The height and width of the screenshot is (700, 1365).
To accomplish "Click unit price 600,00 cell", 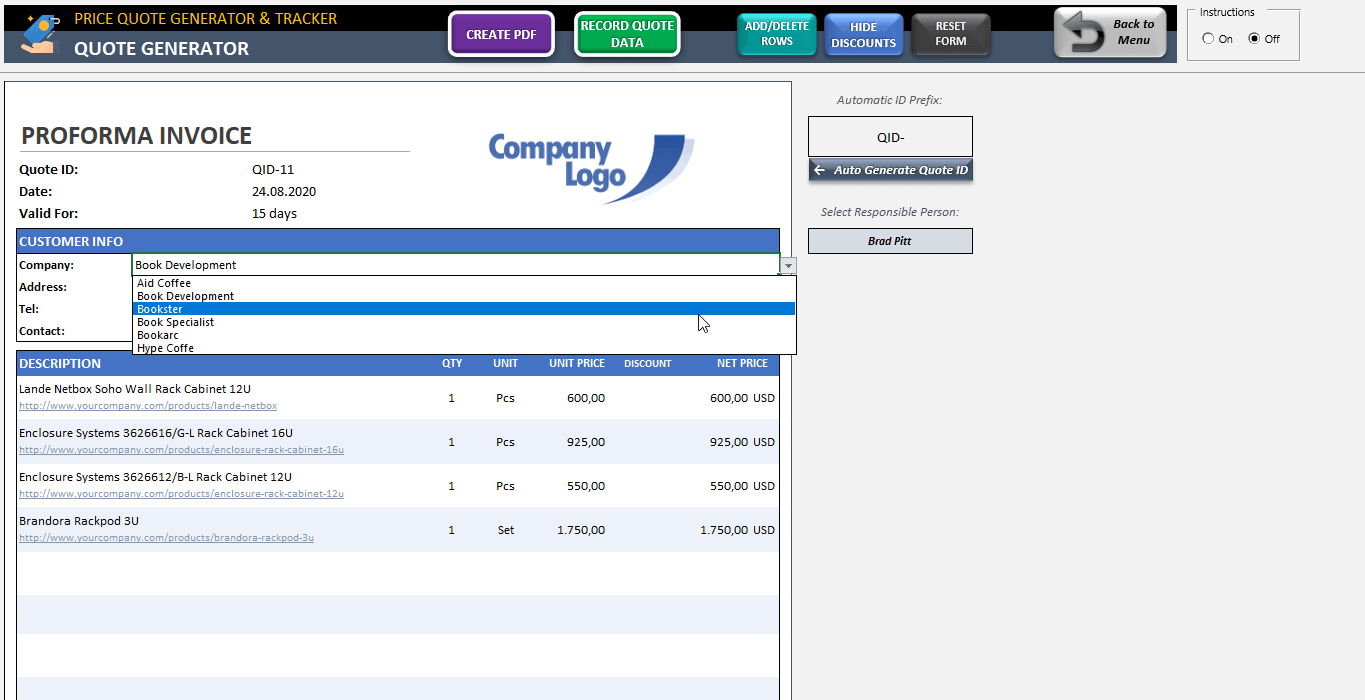I will [586, 398].
